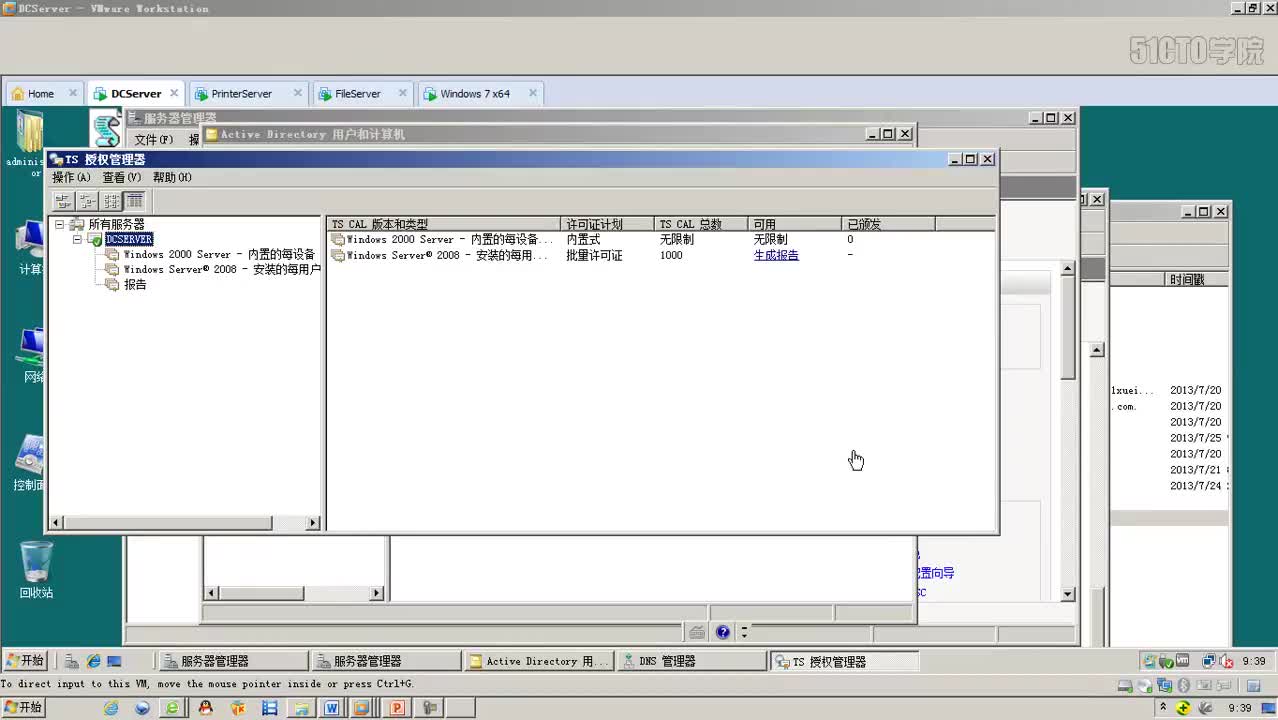
Task: Close the PrinterServer VM tab
Action: tap(297, 93)
